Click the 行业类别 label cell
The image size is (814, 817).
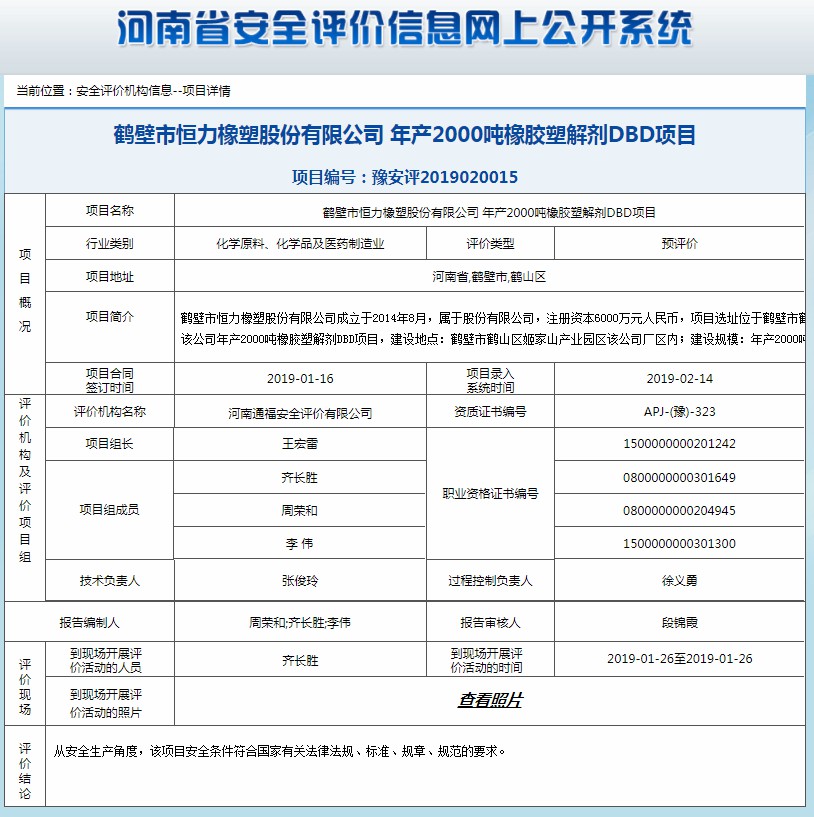click(x=109, y=243)
